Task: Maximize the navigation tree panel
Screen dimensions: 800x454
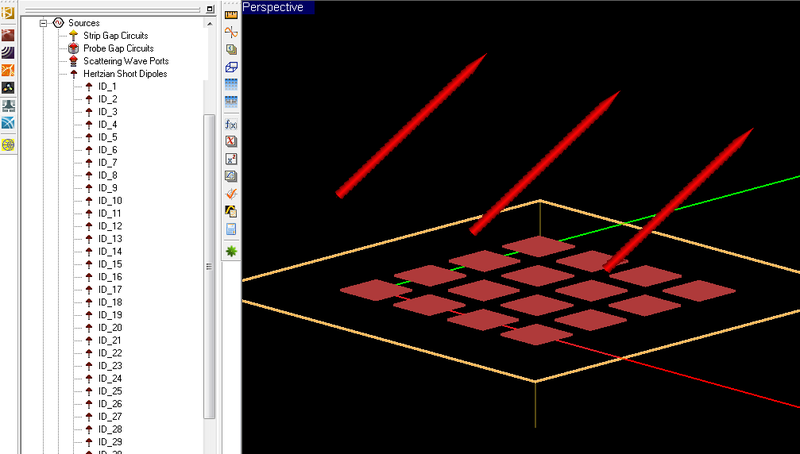Action: pos(210,9)
